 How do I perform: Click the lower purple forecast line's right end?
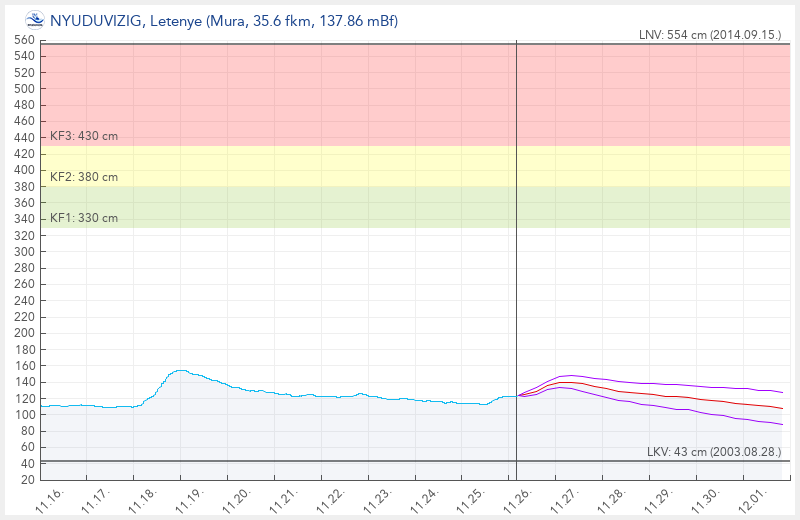(x=782, y=425)
